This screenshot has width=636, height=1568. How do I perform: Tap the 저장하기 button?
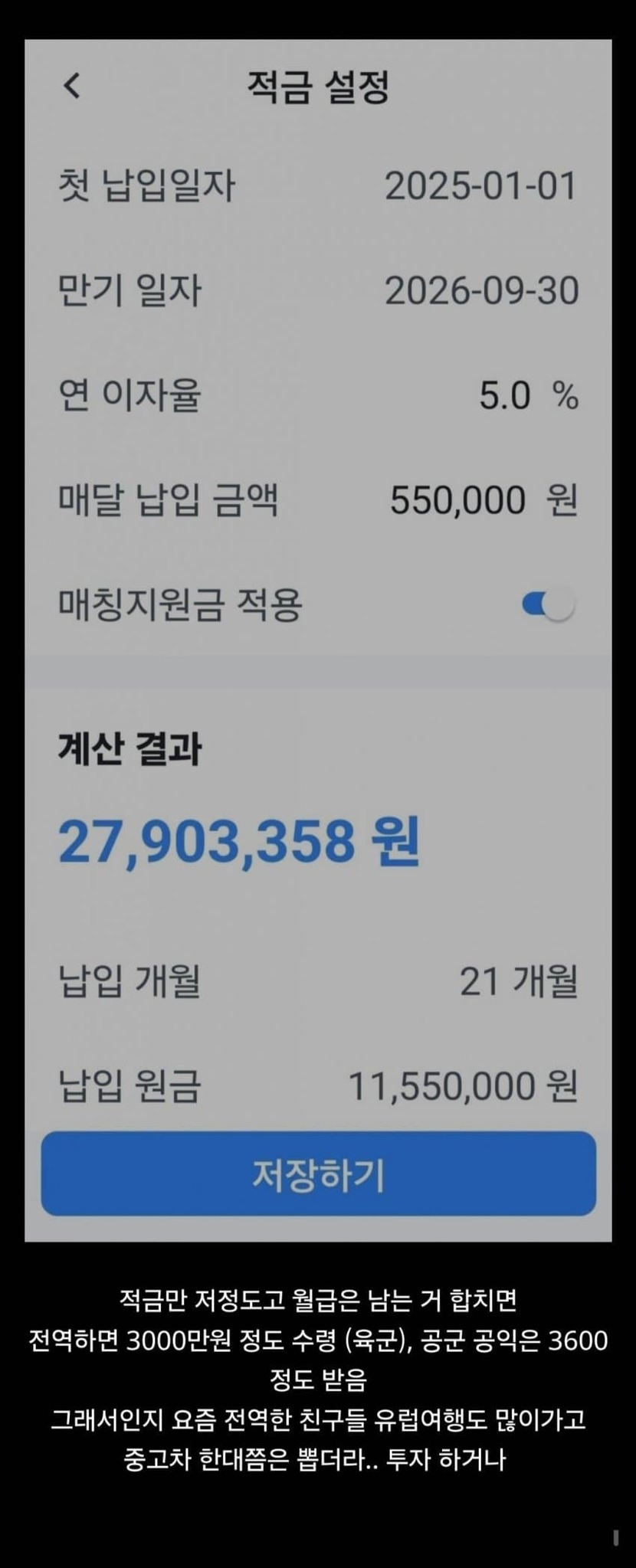point(318,1174)
